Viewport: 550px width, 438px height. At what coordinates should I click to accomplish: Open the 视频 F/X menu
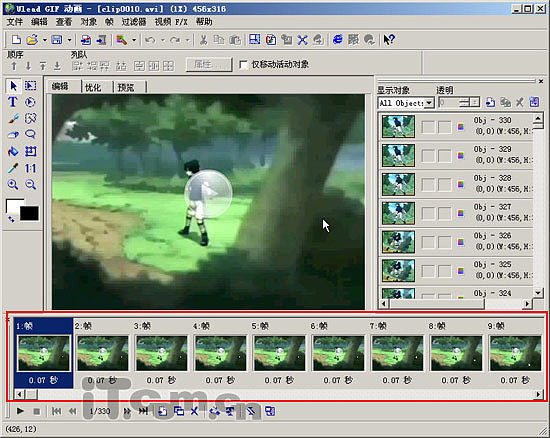coord(171,22)
